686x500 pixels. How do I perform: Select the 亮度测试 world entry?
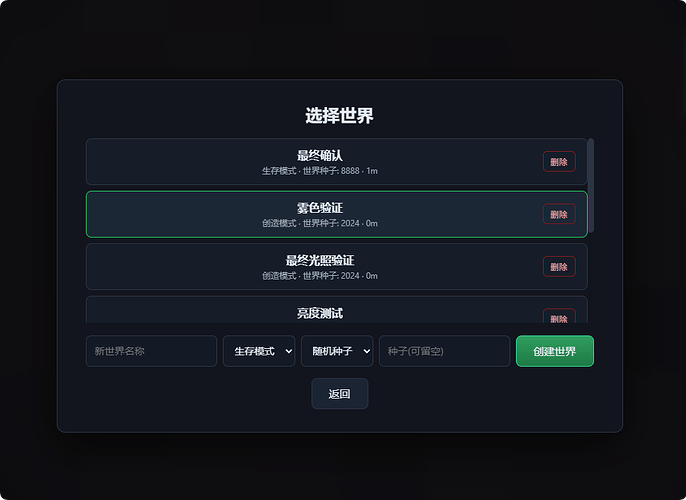pyautogui.click(x=336, y=310)
